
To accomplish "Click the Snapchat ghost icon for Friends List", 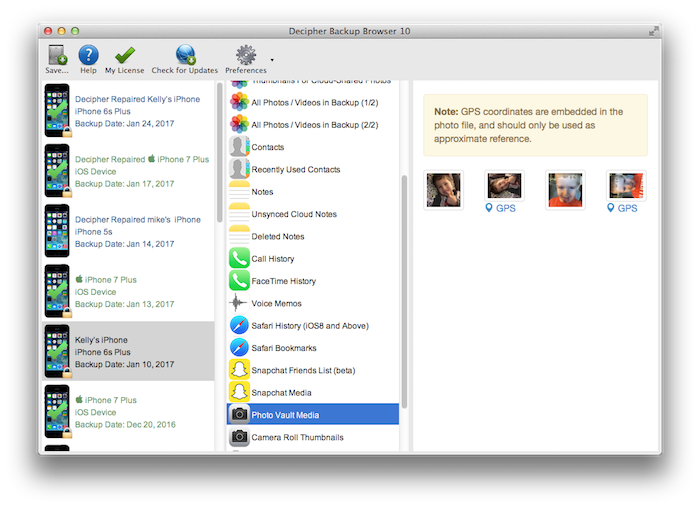I will point(239,370).
